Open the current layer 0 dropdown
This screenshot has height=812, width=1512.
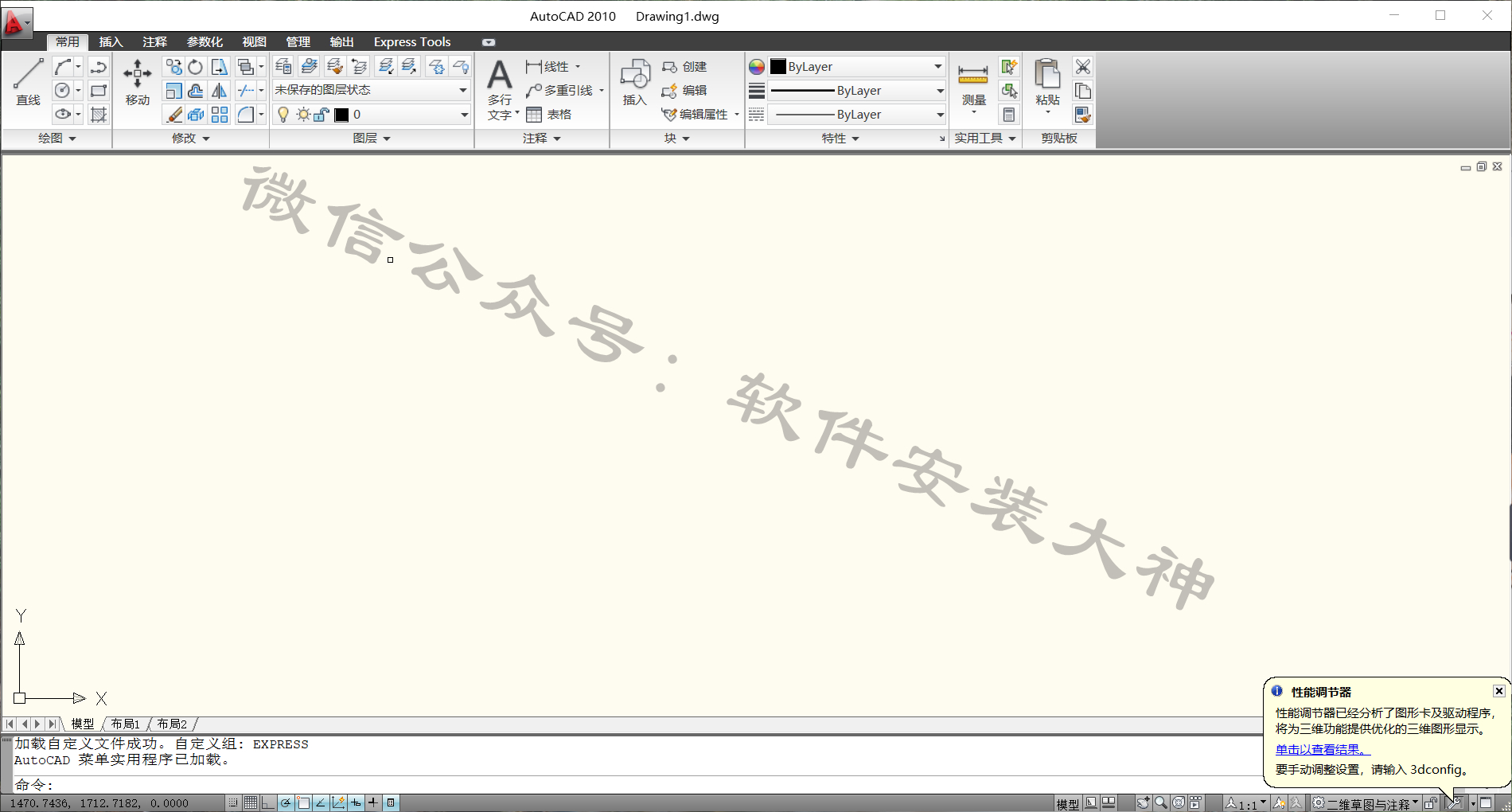(372, 115)
